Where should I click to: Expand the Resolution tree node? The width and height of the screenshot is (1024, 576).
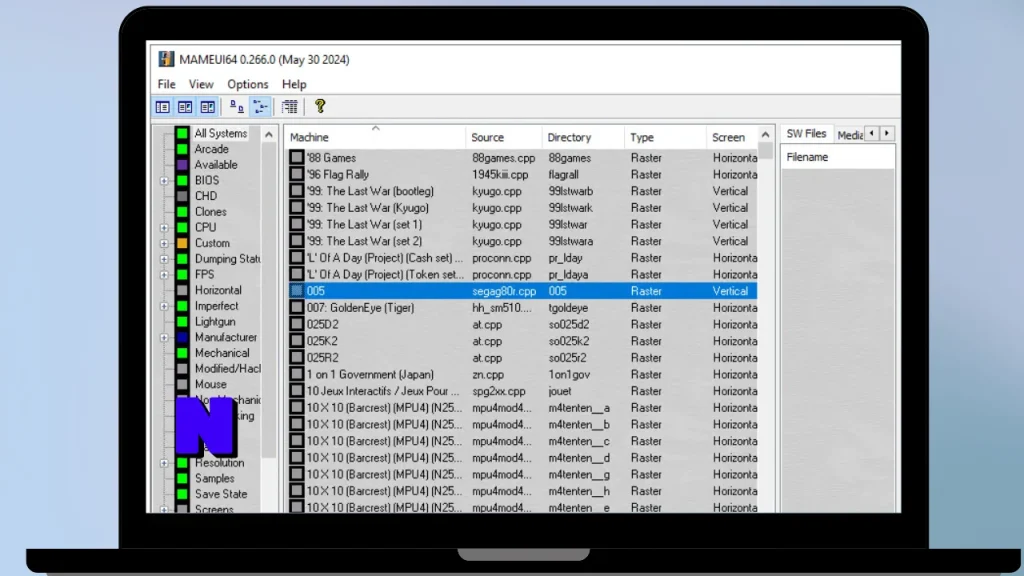[x=164, y=463]
